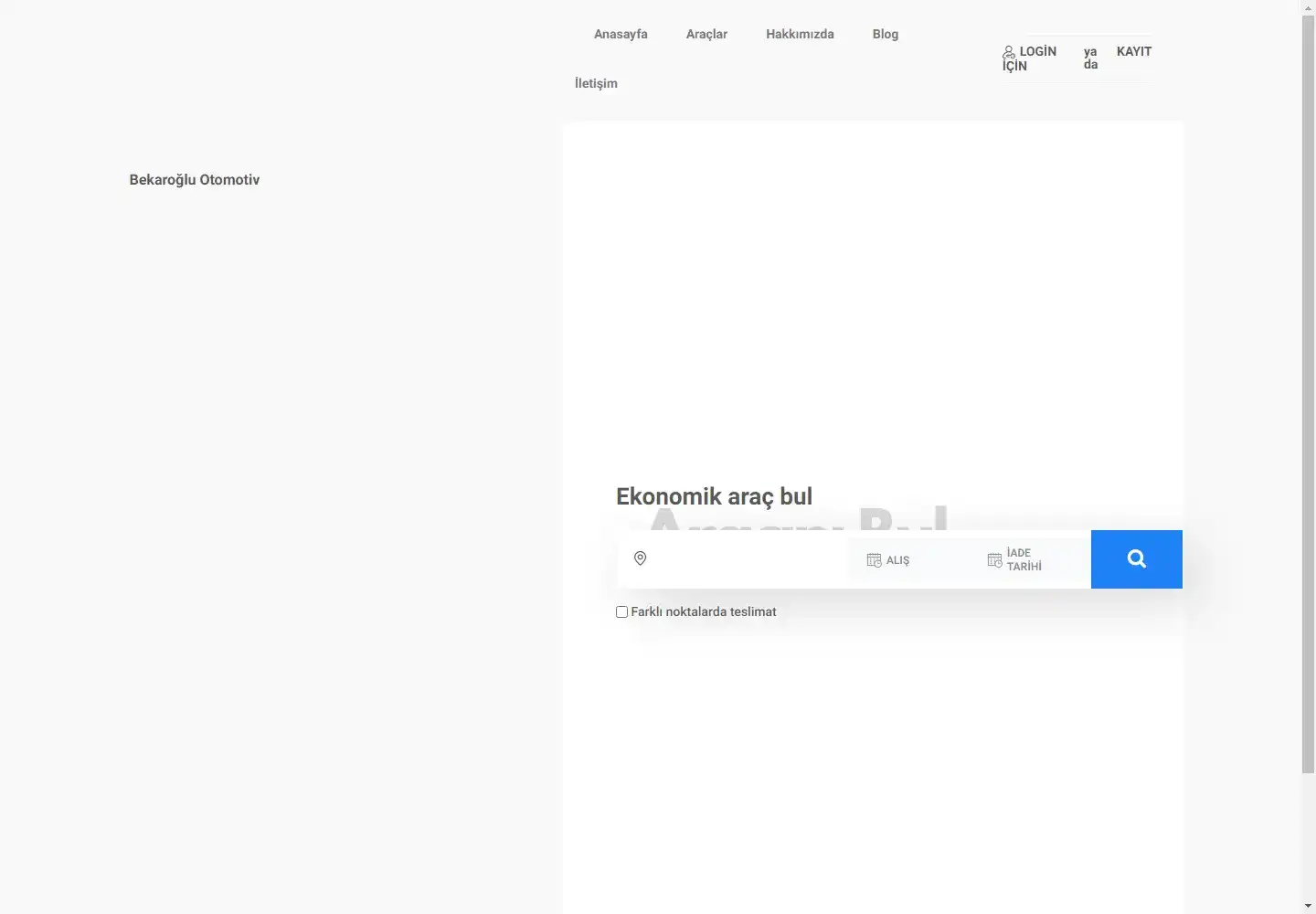Click the calendar icon beside İADE TARİHİ
The image size is (1316, 914).
point(995,560)
